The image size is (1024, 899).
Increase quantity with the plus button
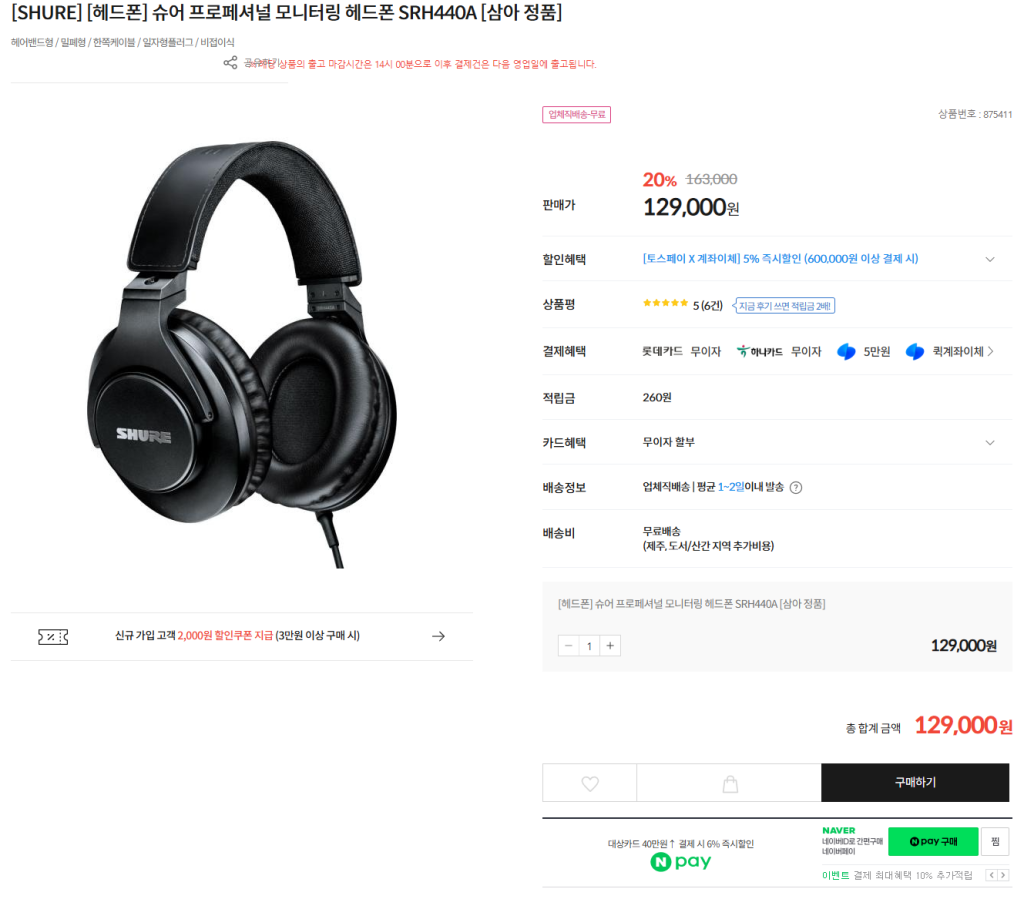point(610,646)
